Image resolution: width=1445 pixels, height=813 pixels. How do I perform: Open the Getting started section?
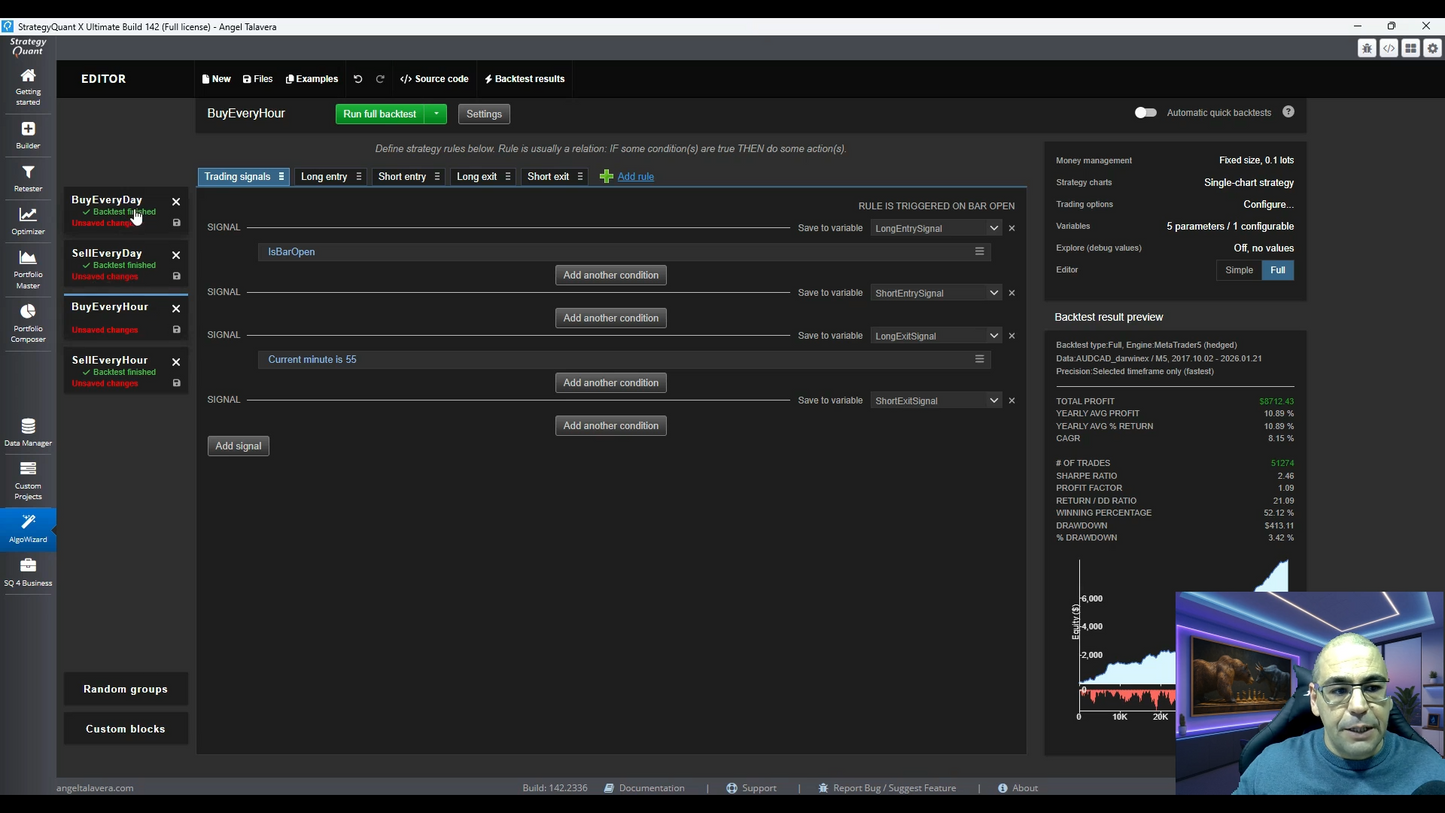(x=28, y=86)
